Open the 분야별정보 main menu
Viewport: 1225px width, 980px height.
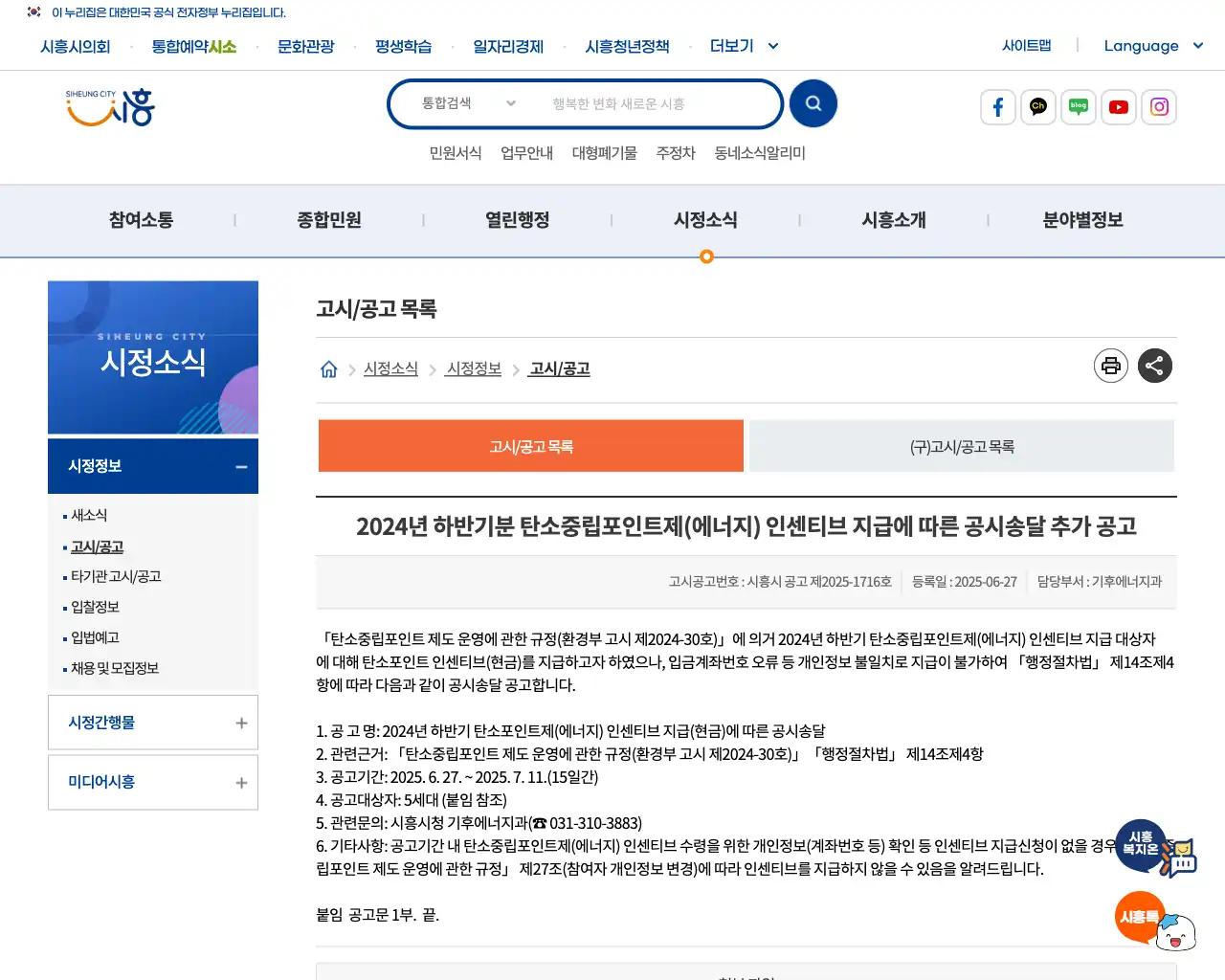1082,220
